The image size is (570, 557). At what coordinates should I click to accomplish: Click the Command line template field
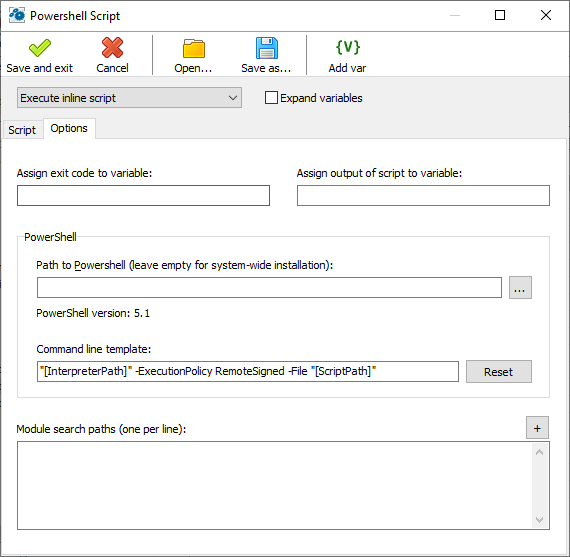click(248, 372)
